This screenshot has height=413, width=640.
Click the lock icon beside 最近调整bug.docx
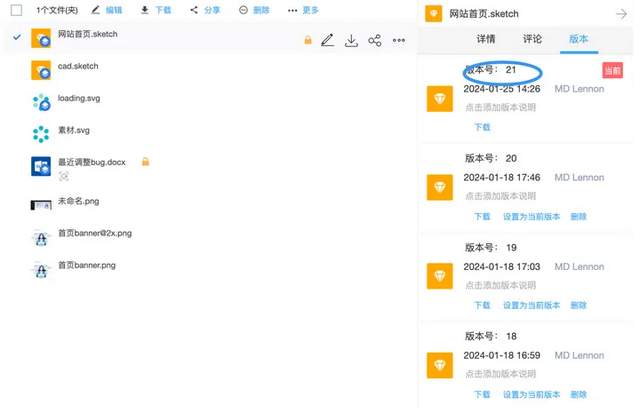(x=145, y=162)
